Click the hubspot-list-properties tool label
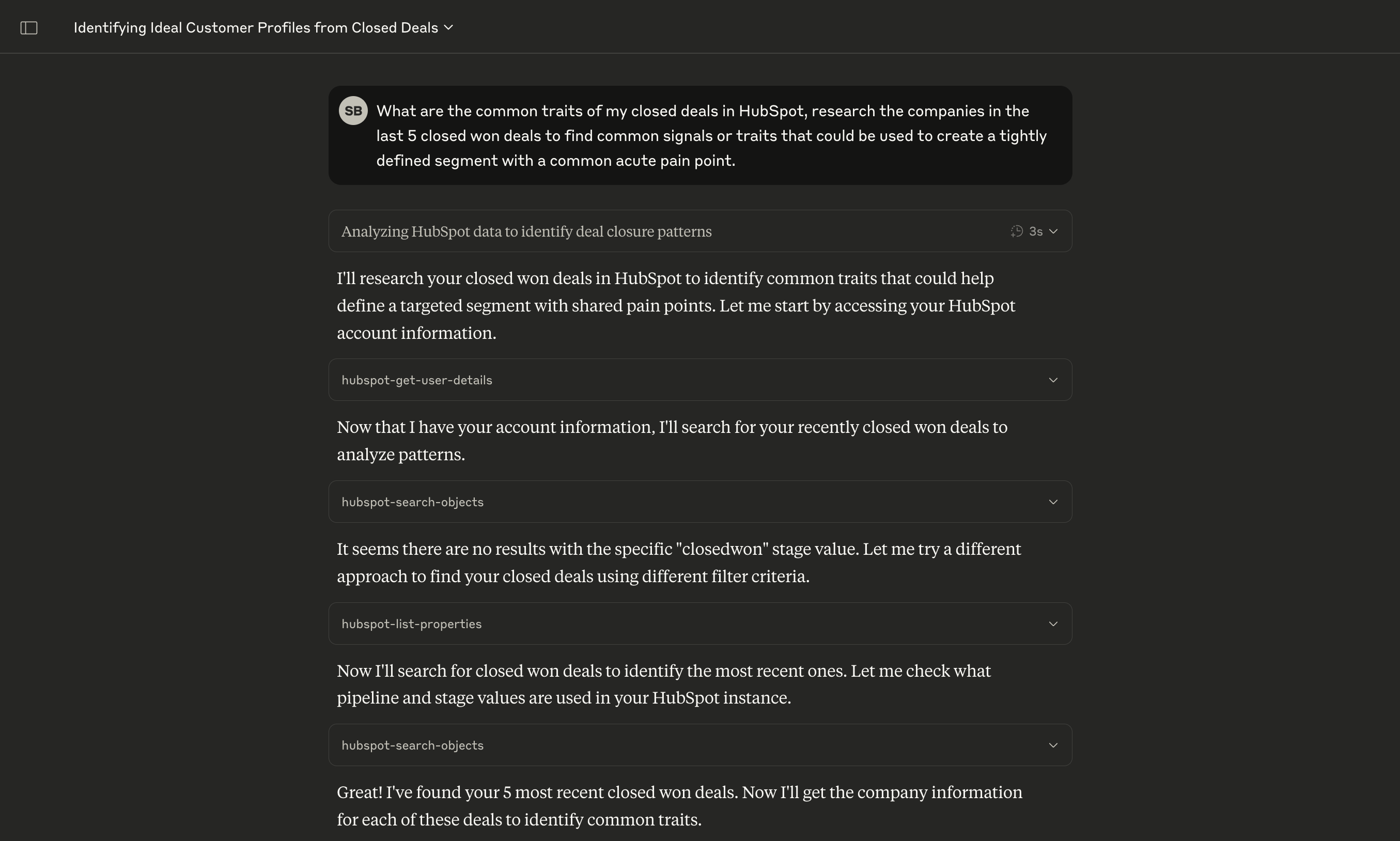The height and width of the screenshot is (841, 1400). [411, 624]
